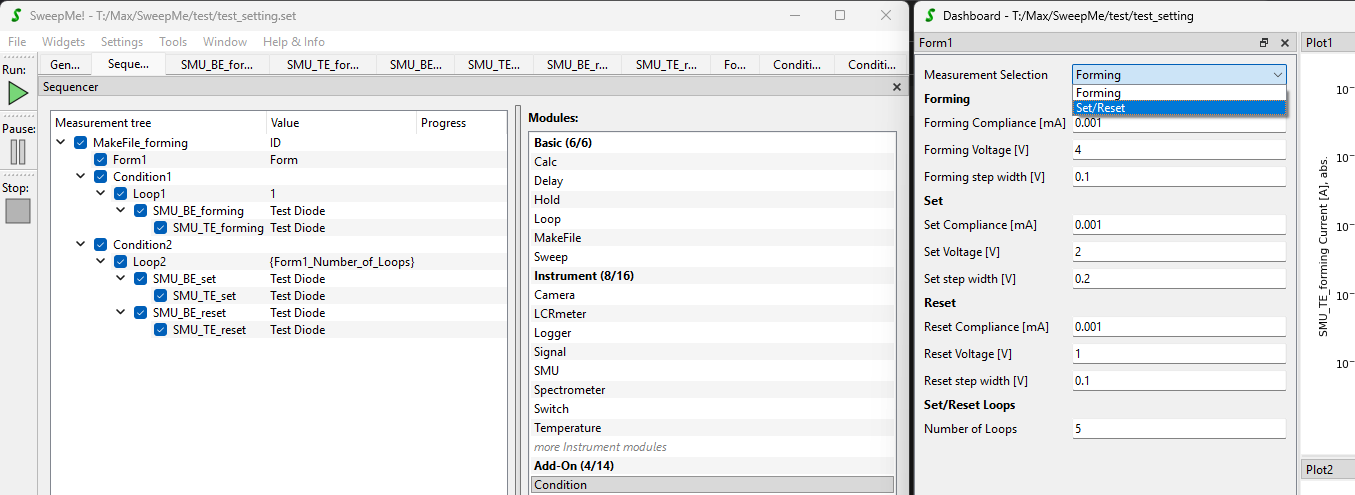This screenshot has width=1355, height=495.
Task: Collapse the Loop1 tree branch
Action: click(101, 194)
